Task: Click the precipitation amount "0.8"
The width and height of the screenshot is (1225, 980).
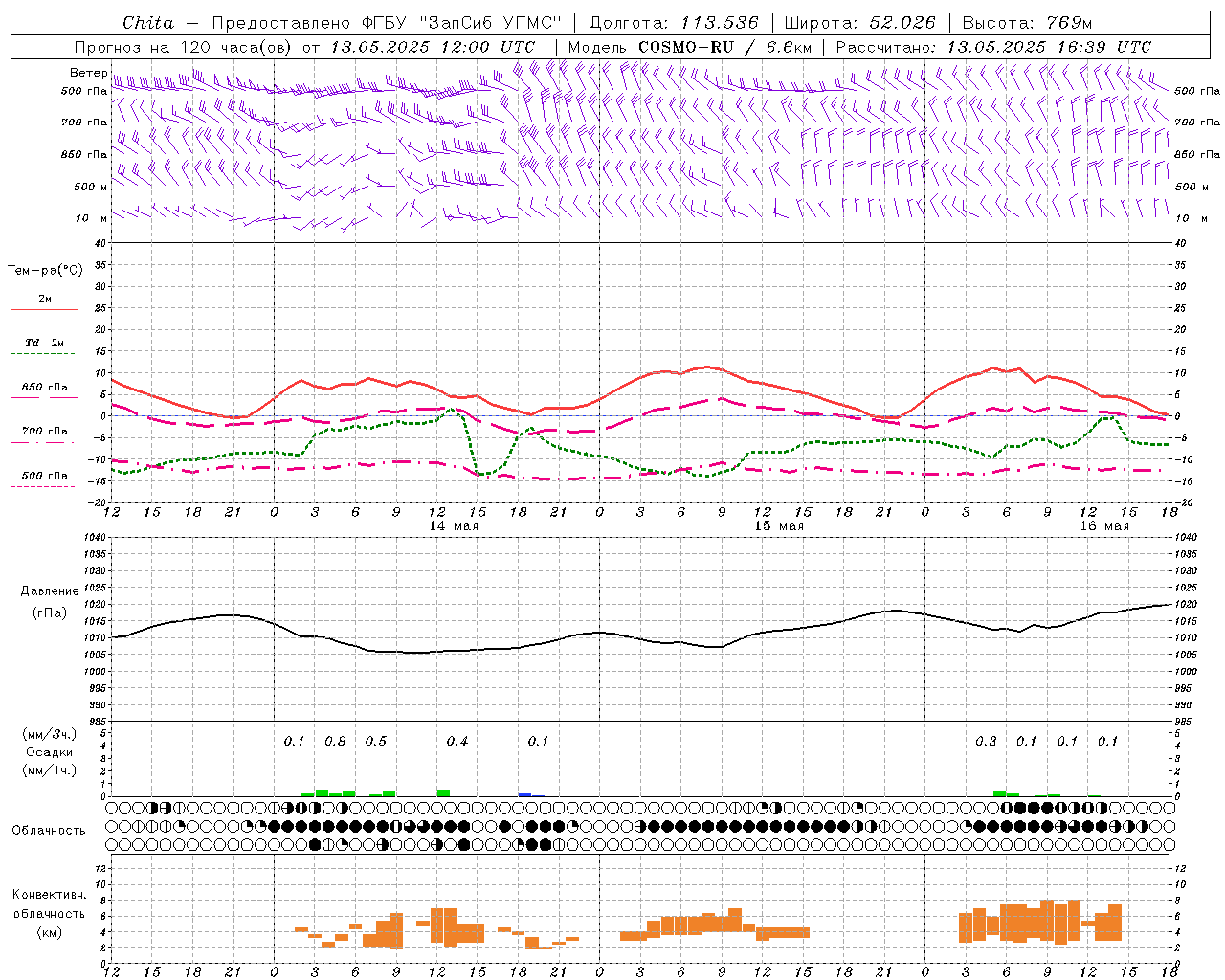Action: 335,742
